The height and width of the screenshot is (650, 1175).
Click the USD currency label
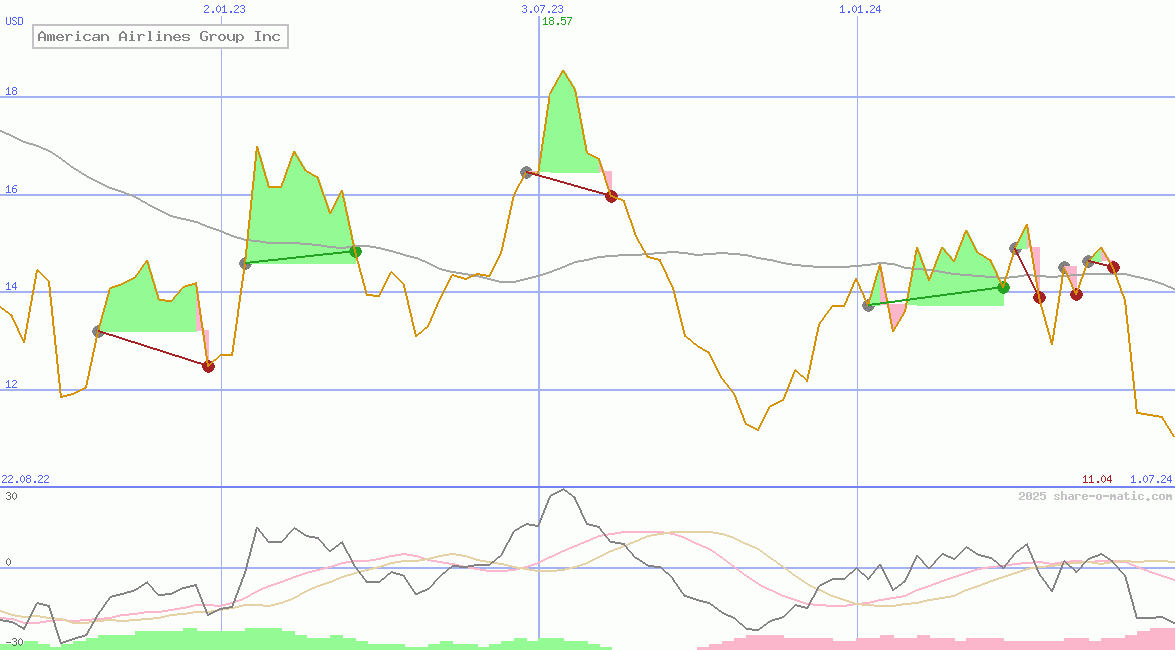pyautogui.click(x=14, y=21)
